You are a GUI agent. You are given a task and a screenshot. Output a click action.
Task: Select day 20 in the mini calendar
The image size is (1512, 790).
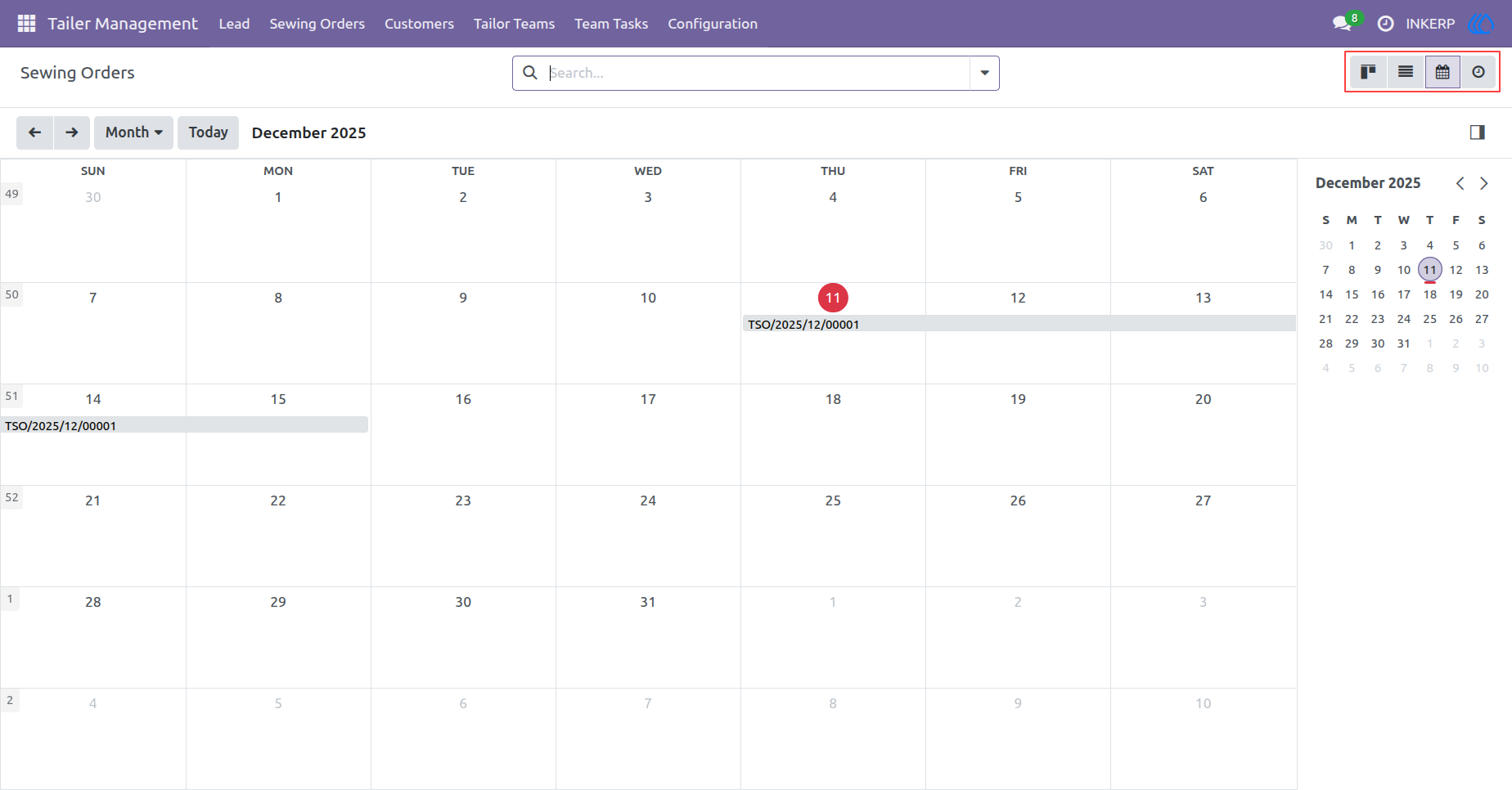(x=1482, y=294)
